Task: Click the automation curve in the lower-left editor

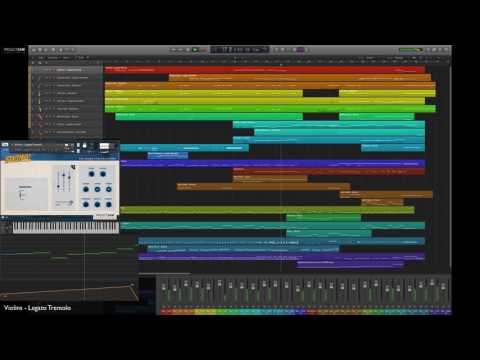Action: pyautogui.click(x=69, y=291)
